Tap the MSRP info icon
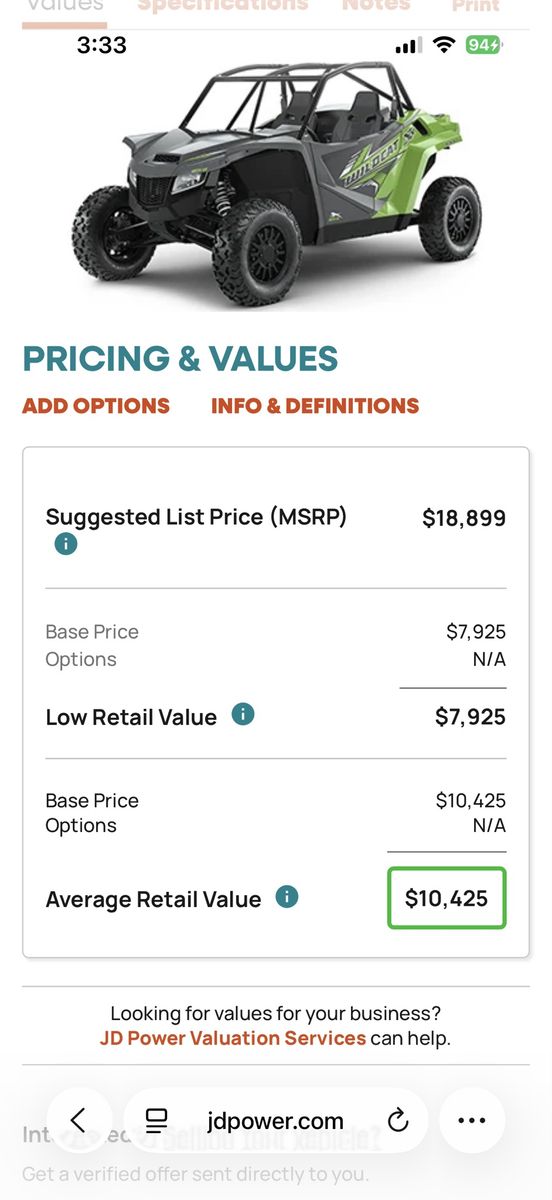 click(66, 545)
